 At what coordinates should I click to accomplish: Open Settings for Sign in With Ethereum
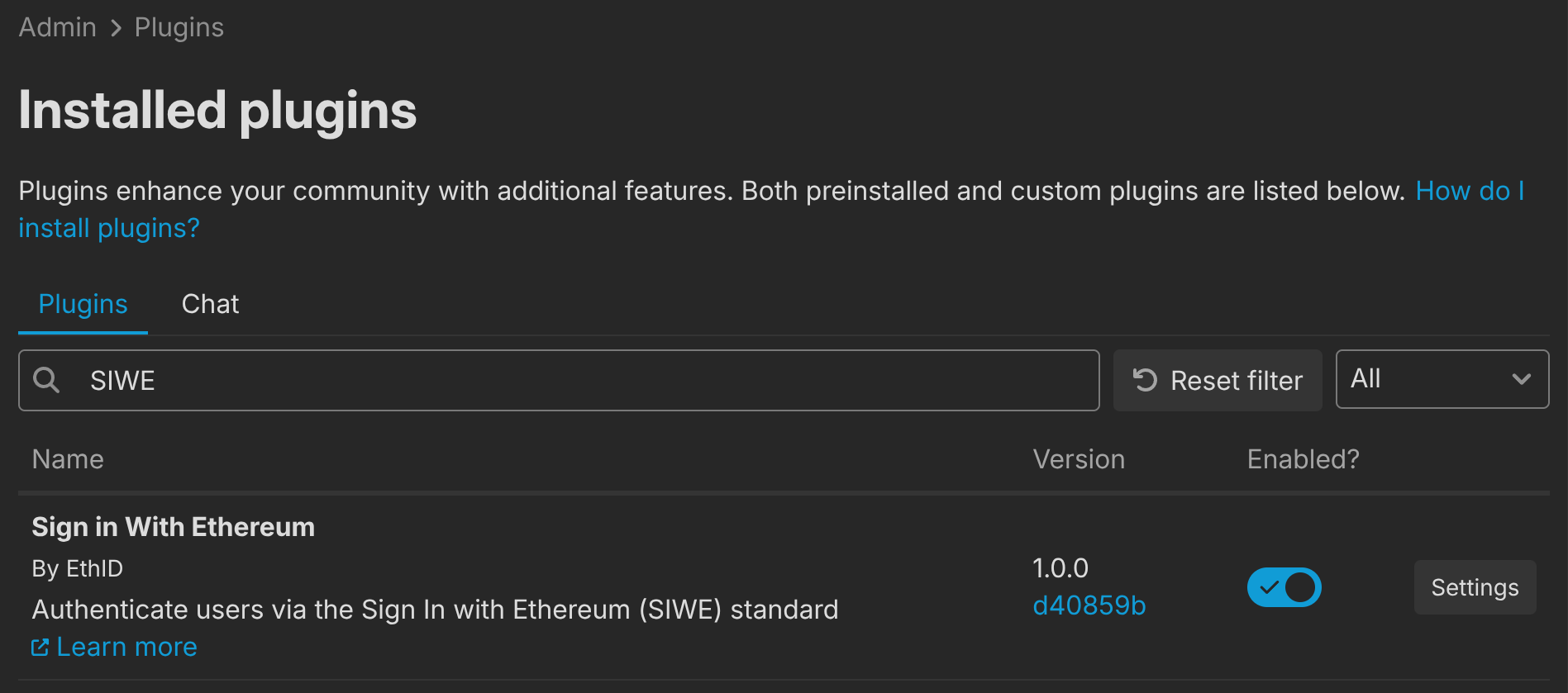(1475, 587)
